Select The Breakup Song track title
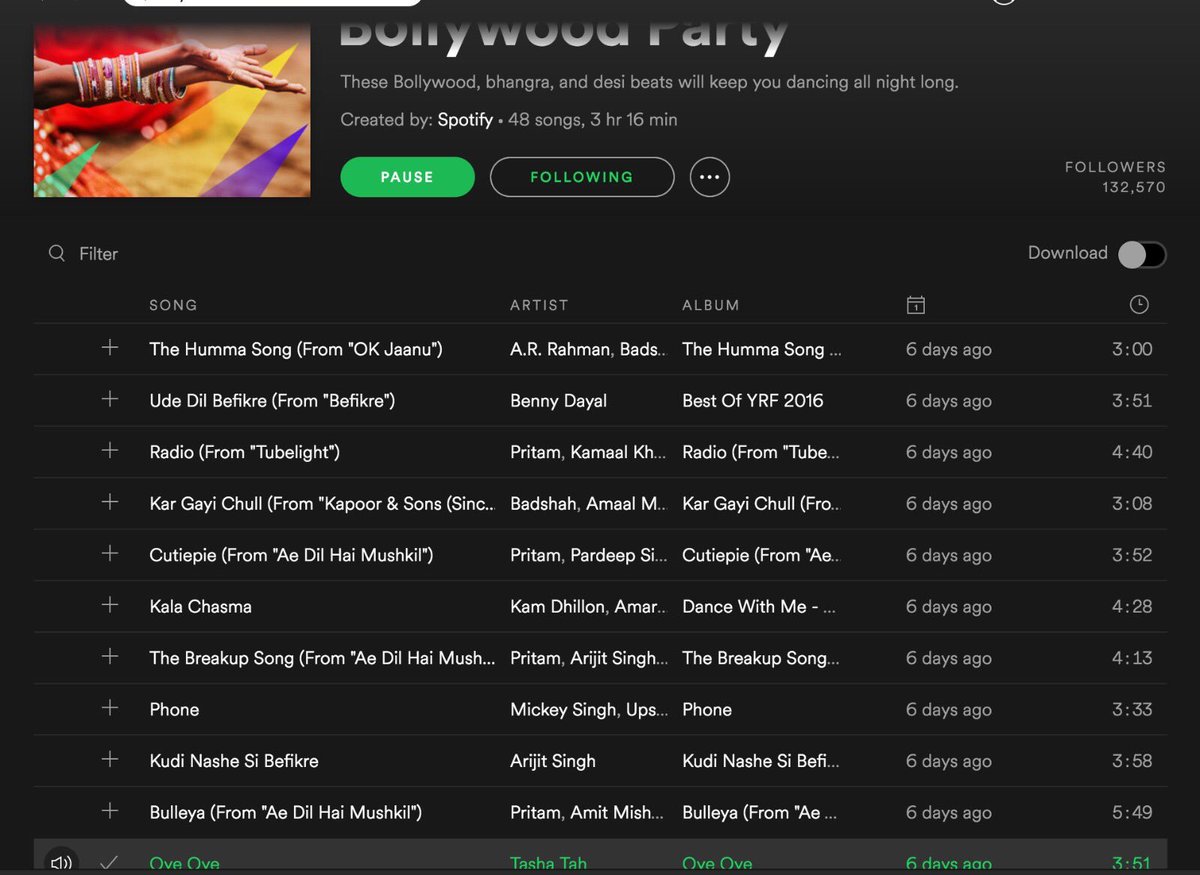This screenshot has width=1200, height=875. coord(322,658)
